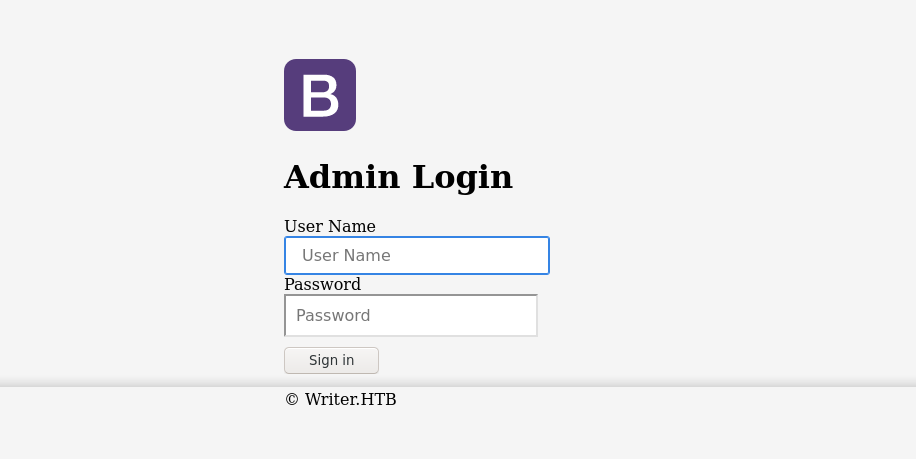Click the purple Bootstrap logo icon

pos(320,95)
